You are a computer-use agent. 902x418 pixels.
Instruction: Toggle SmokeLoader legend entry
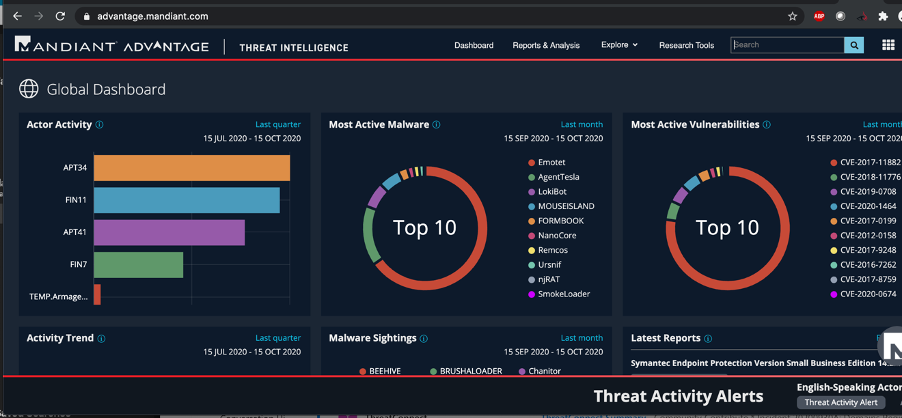coord(558,294)
